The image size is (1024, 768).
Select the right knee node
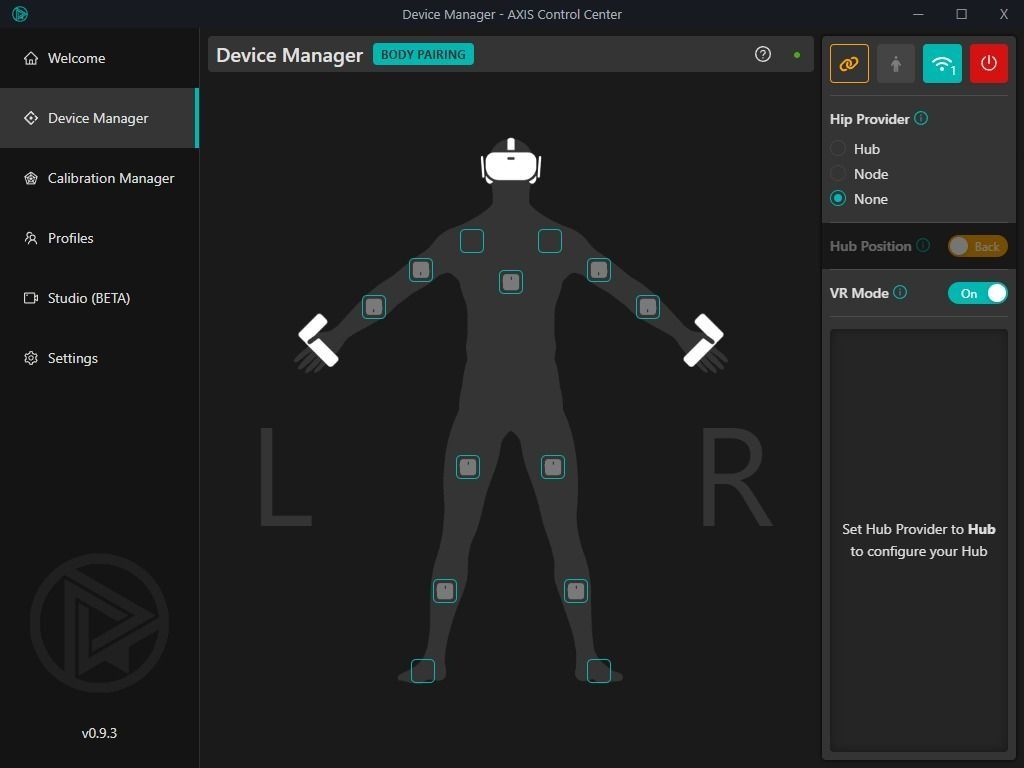tap(576, 591)
